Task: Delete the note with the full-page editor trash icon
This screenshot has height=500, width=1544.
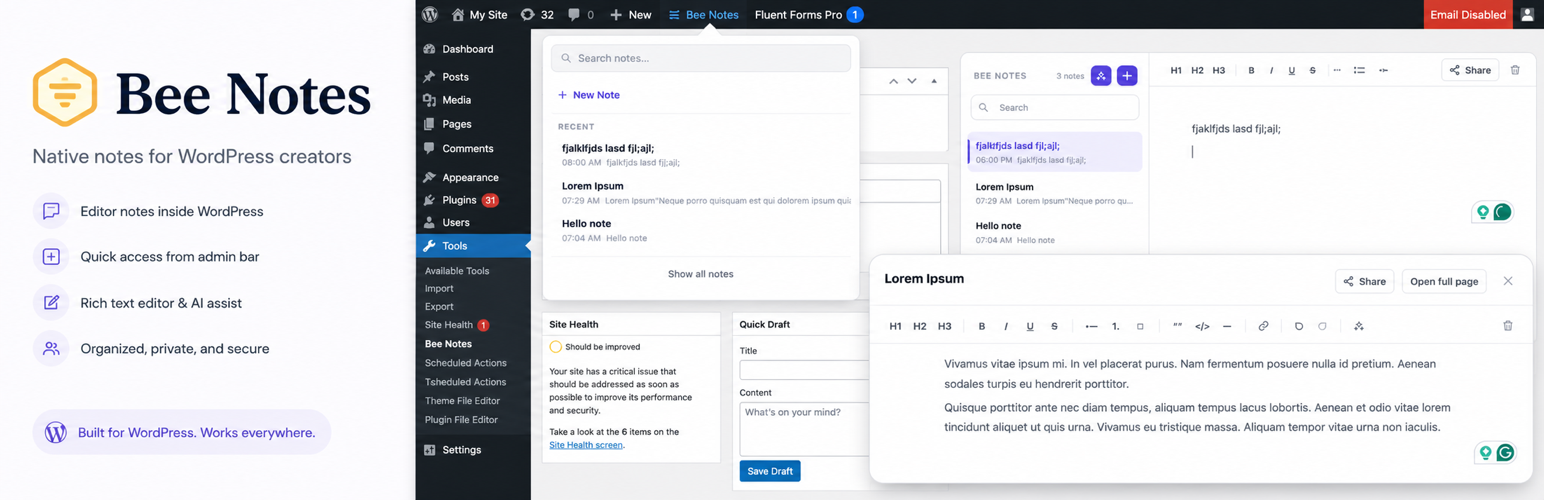Action: tap(1515, 70)
